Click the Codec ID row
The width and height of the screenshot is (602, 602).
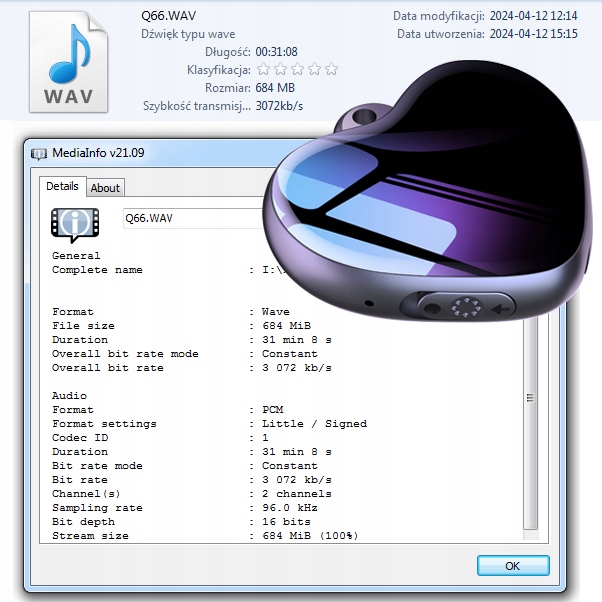tap(160, 438)
